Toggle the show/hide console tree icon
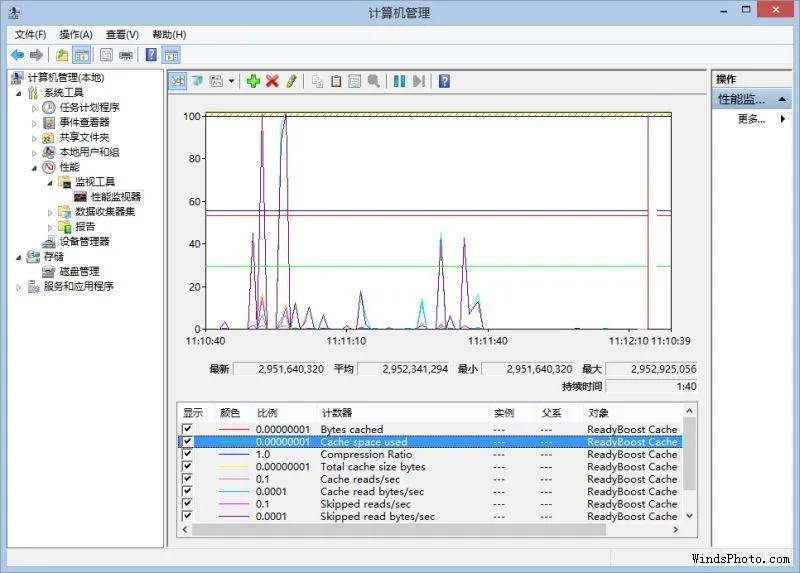The image size is (800, 573). [x=82, y=55]
